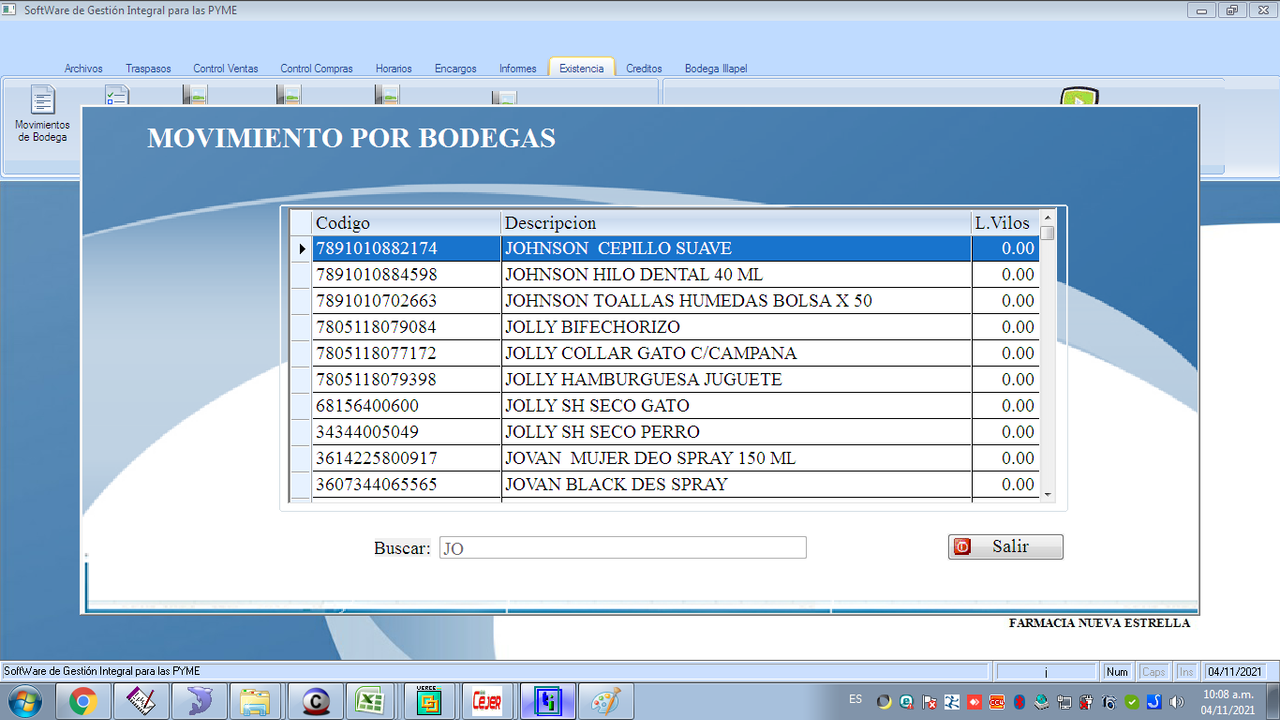Open Windows Explorer folder on the taskbar
Image resolution: width=1280 pixels, height=720 pixels.
(x=257, y=702)
